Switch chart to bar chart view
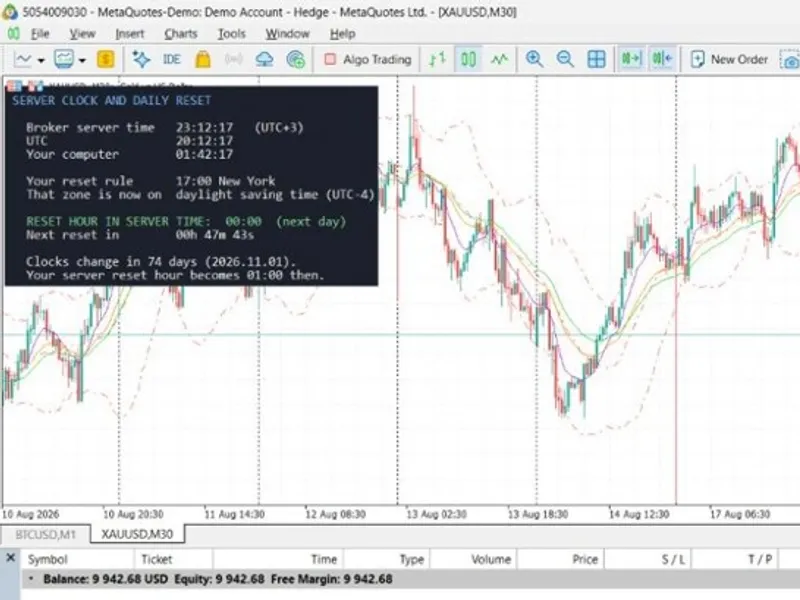Screen dimensions: 800x600 tap(437, 59)
